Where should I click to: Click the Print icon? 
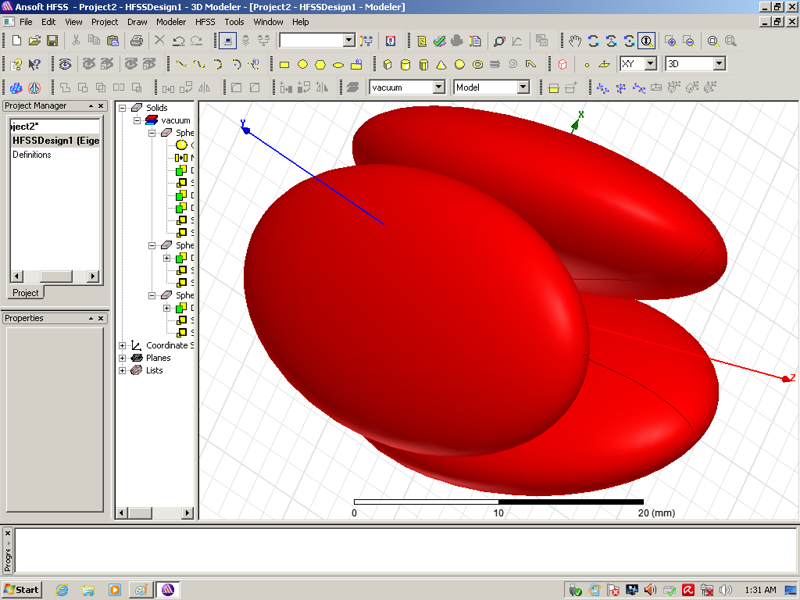tap(137, 41)
